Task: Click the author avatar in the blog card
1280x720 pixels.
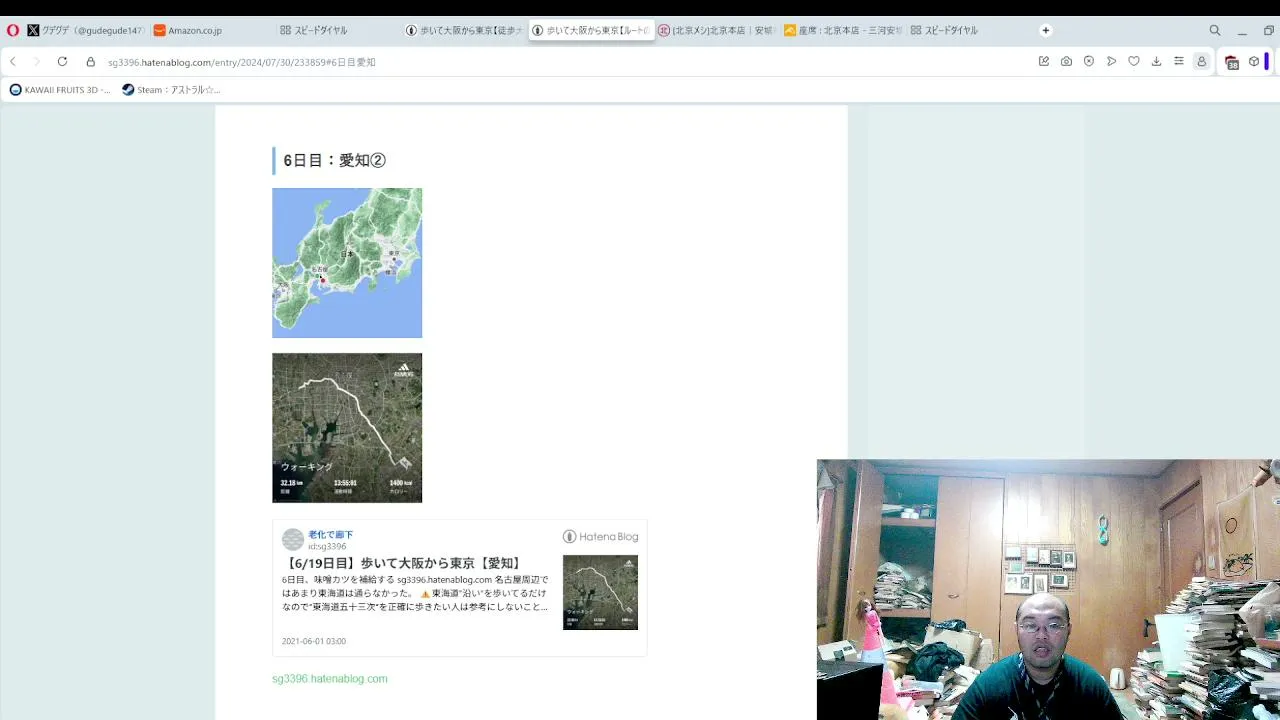Action: (293, 540)
